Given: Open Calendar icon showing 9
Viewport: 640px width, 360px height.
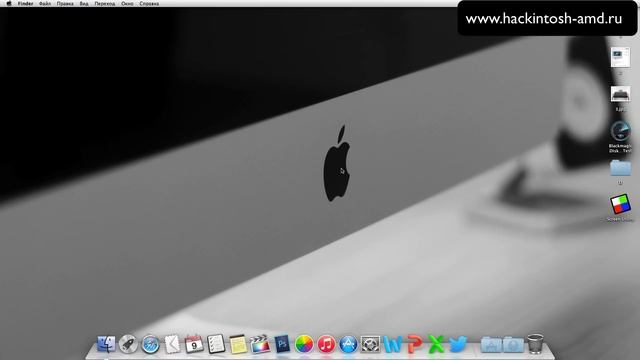Looking at the screenshot, I should (x=194, y=344).
